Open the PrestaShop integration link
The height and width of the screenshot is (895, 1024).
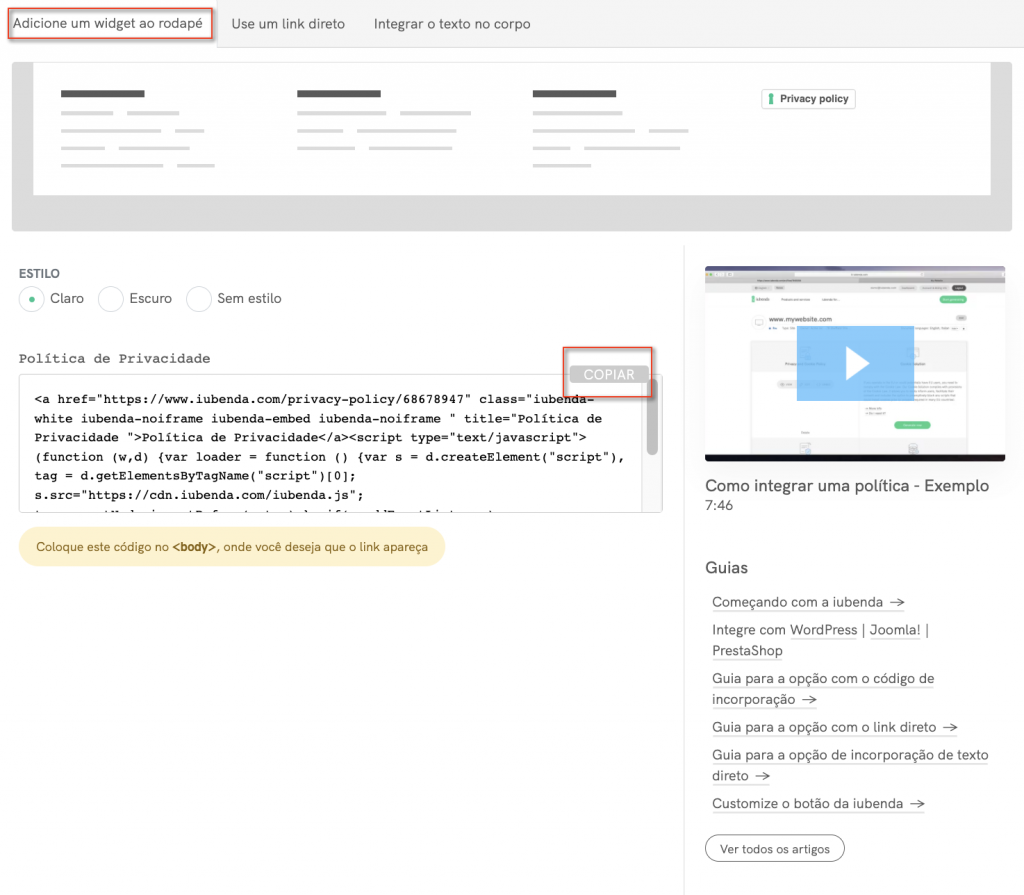(x=747, y=651)
